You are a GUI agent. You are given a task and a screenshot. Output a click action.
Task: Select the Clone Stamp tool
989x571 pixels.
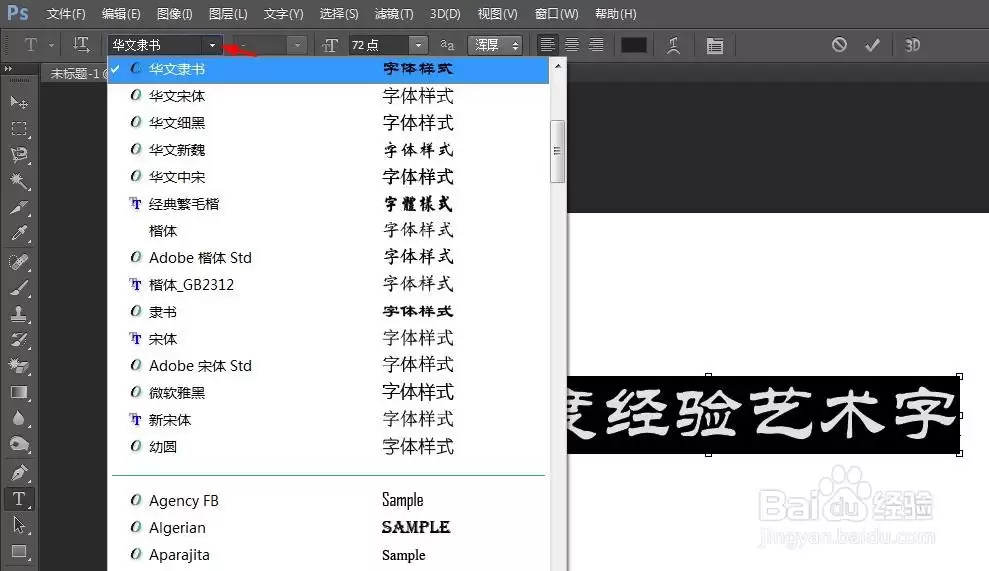click(19, 314)
